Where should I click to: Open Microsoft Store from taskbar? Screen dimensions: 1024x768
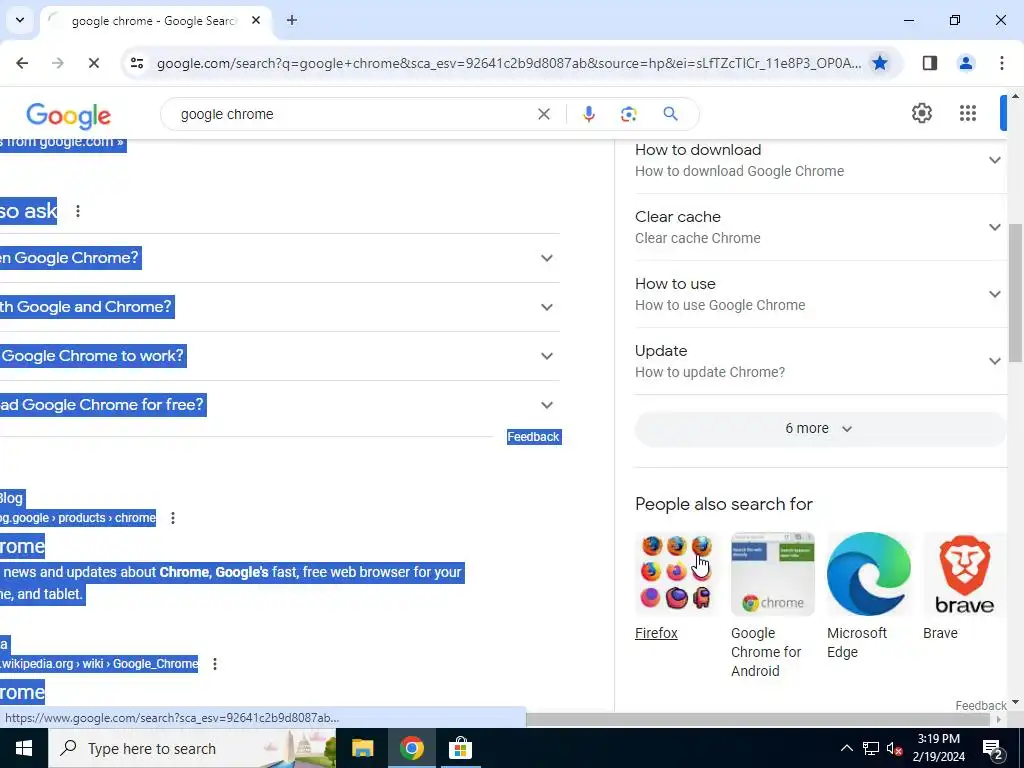point(460,748)
